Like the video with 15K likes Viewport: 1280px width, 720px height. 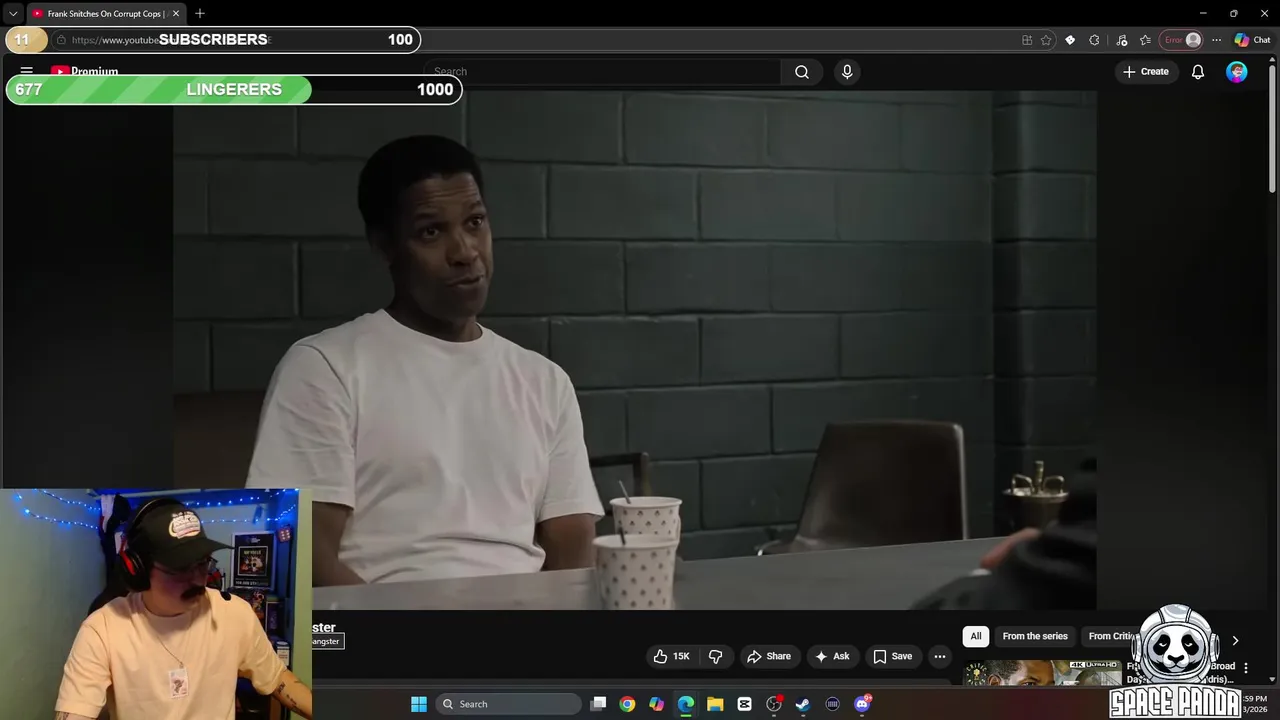point(671,656)
